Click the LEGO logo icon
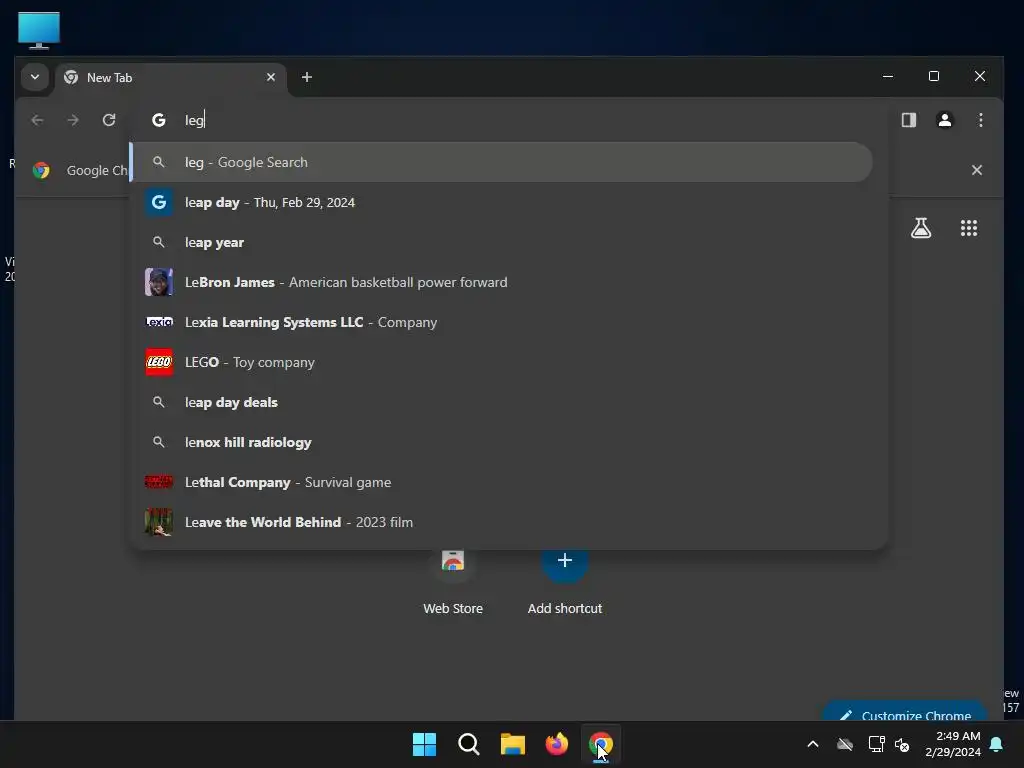This screenshot has height=768, width=1024. [x=159, y=362]
